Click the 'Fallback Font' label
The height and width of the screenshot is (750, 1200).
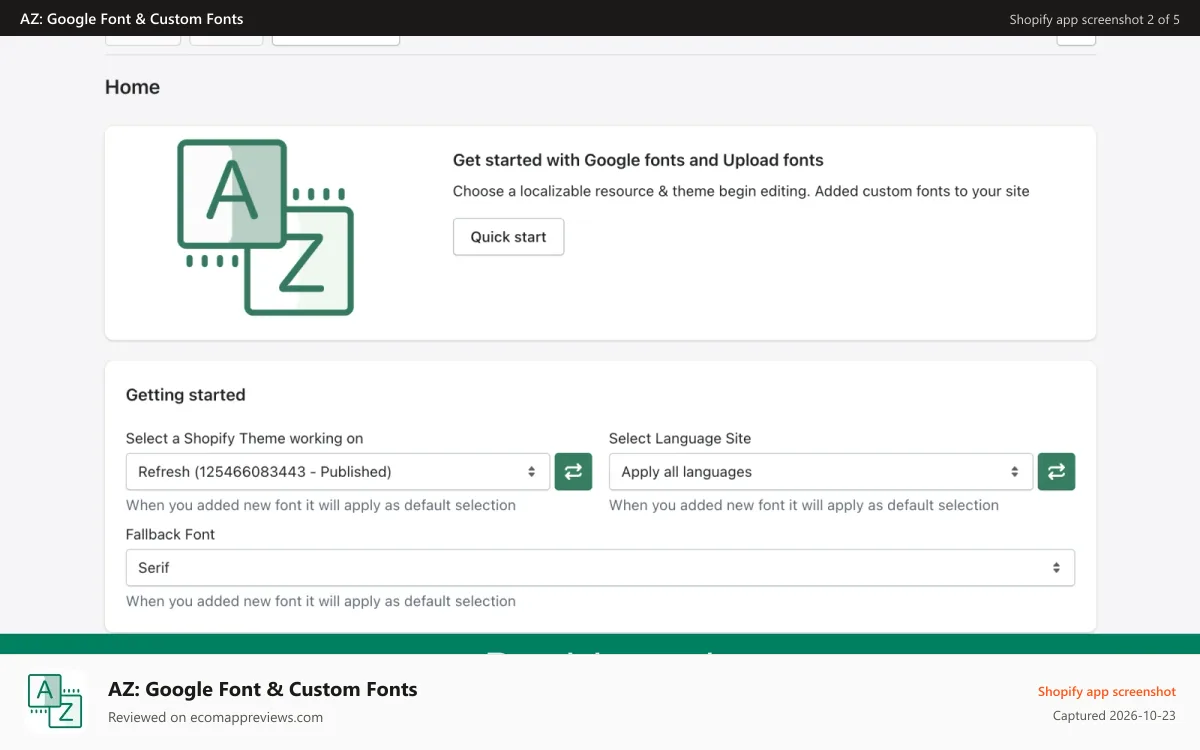pyautogui.click(x=170, y=534)
